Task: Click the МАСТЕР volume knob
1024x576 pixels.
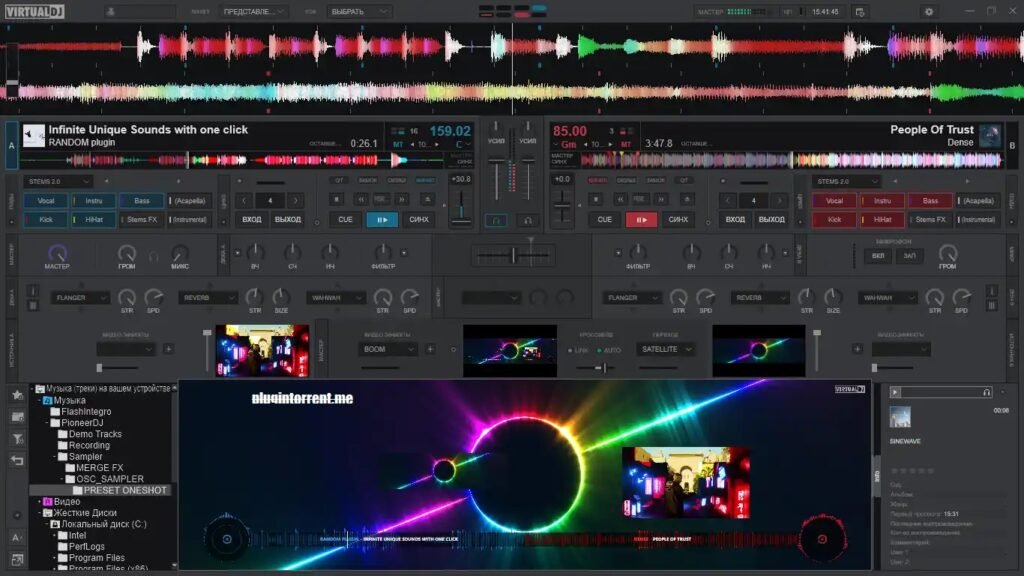Action: tap(57, 253)
